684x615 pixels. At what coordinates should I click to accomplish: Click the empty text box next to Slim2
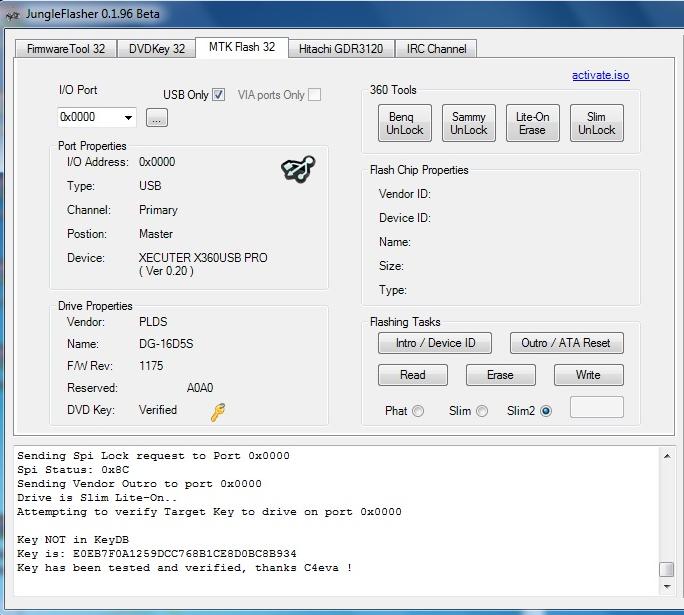point(597,407)
